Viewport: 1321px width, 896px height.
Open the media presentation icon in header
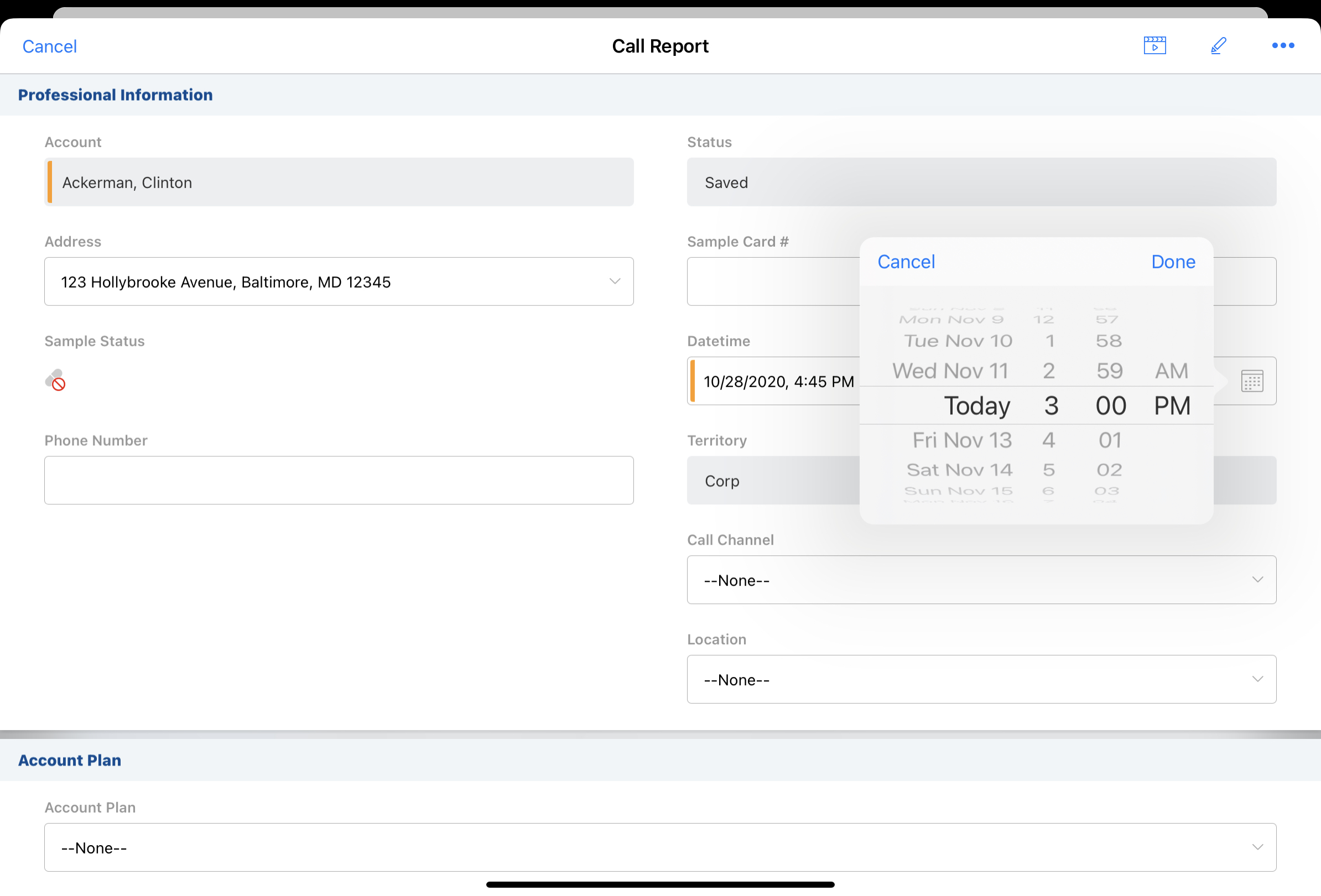pos(1154,45)
